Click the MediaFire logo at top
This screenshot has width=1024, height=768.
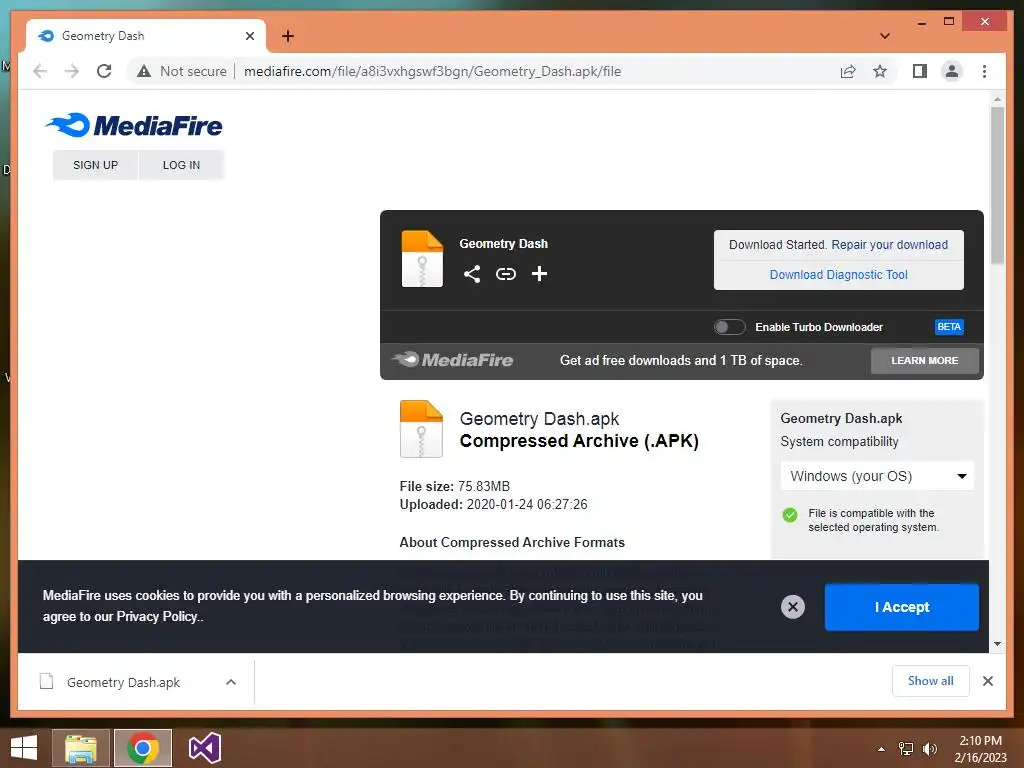(x=134, y=125)
